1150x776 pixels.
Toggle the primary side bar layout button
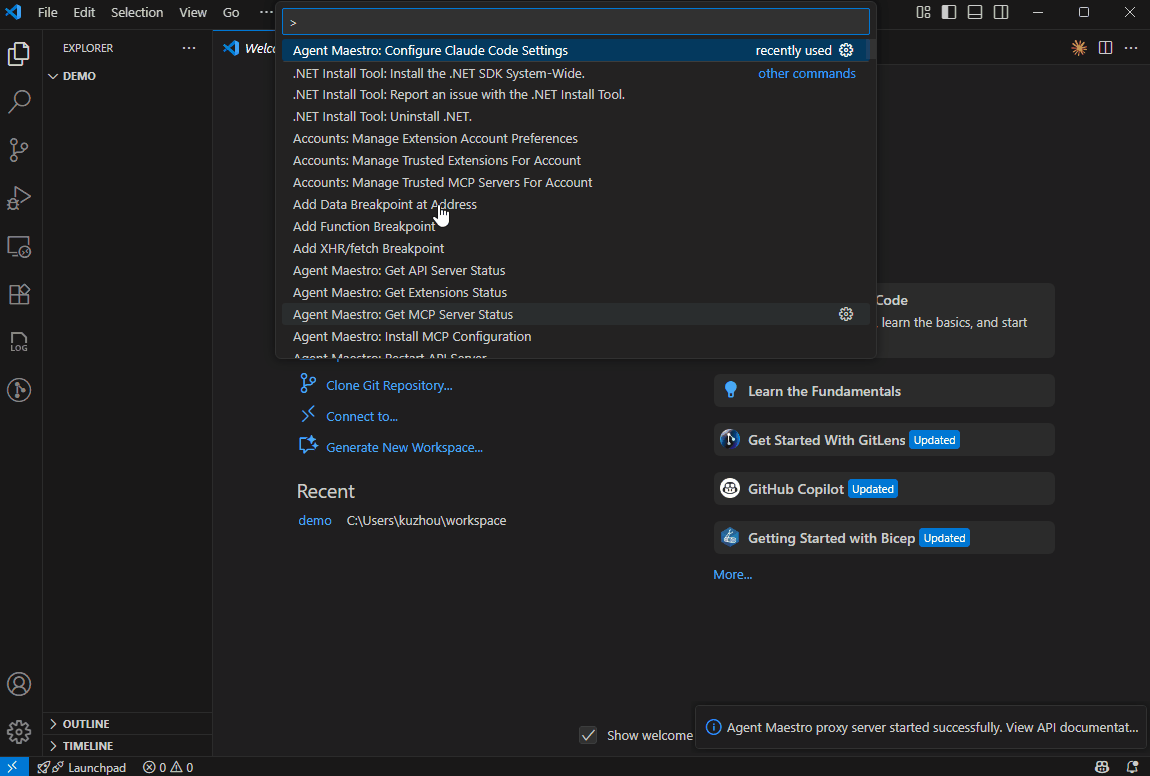coord(949,12)
